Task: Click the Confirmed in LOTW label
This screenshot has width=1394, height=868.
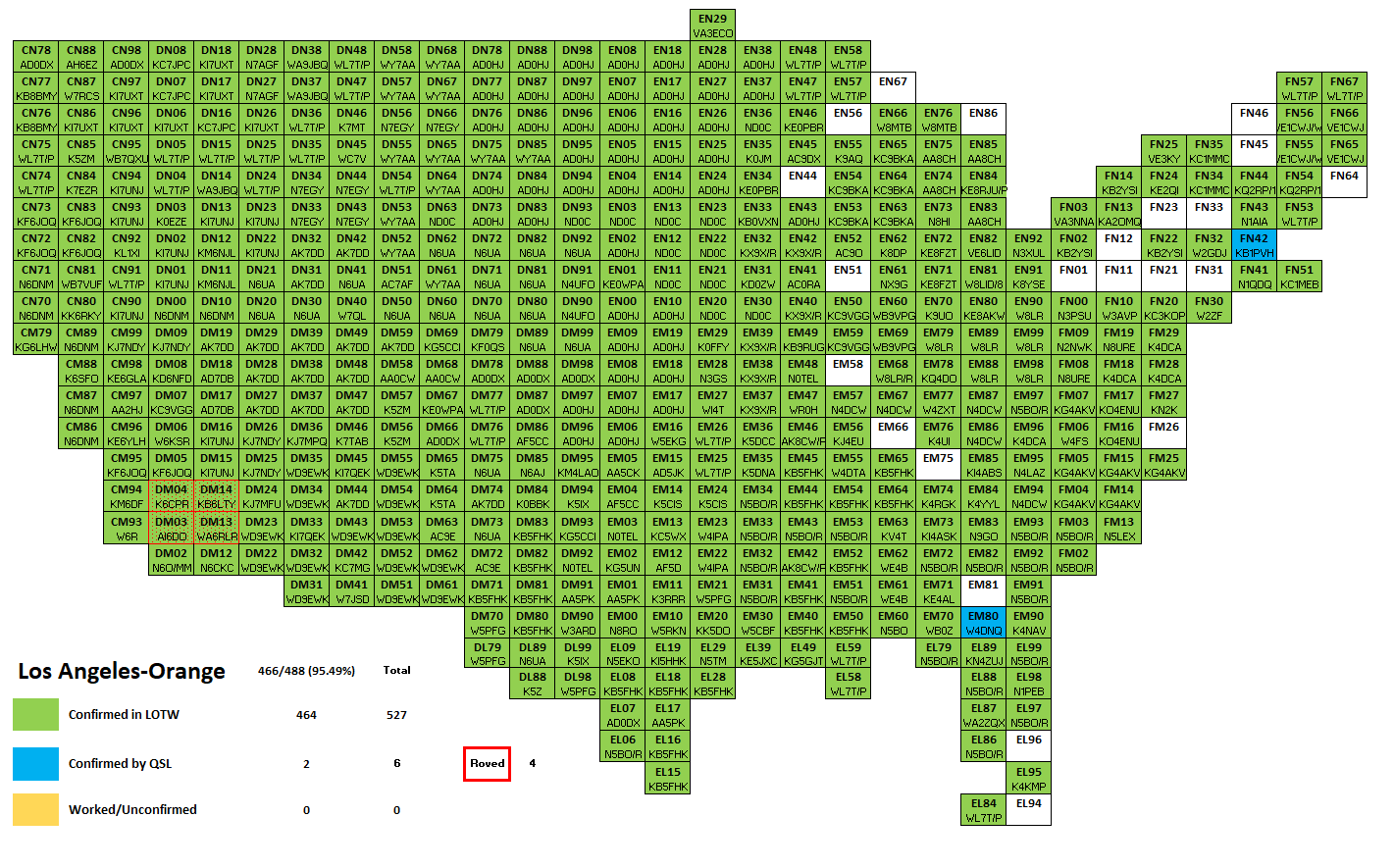Action: click(x=124, y=715)
